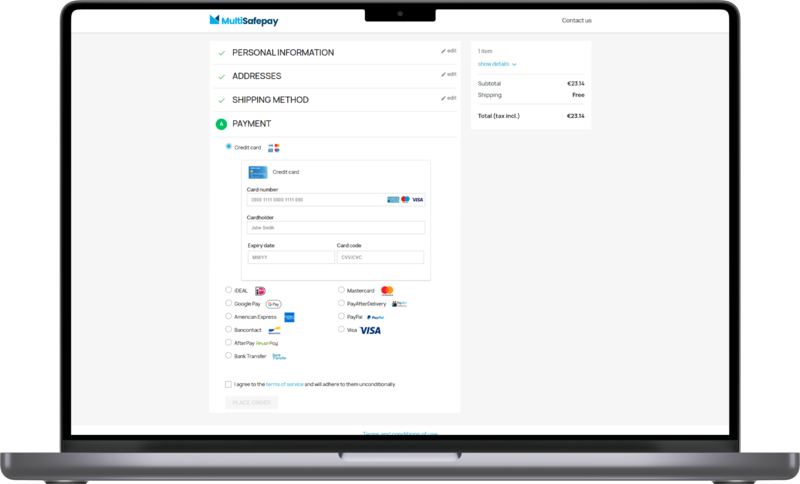Click the 1 item text

tap(485, 51)
